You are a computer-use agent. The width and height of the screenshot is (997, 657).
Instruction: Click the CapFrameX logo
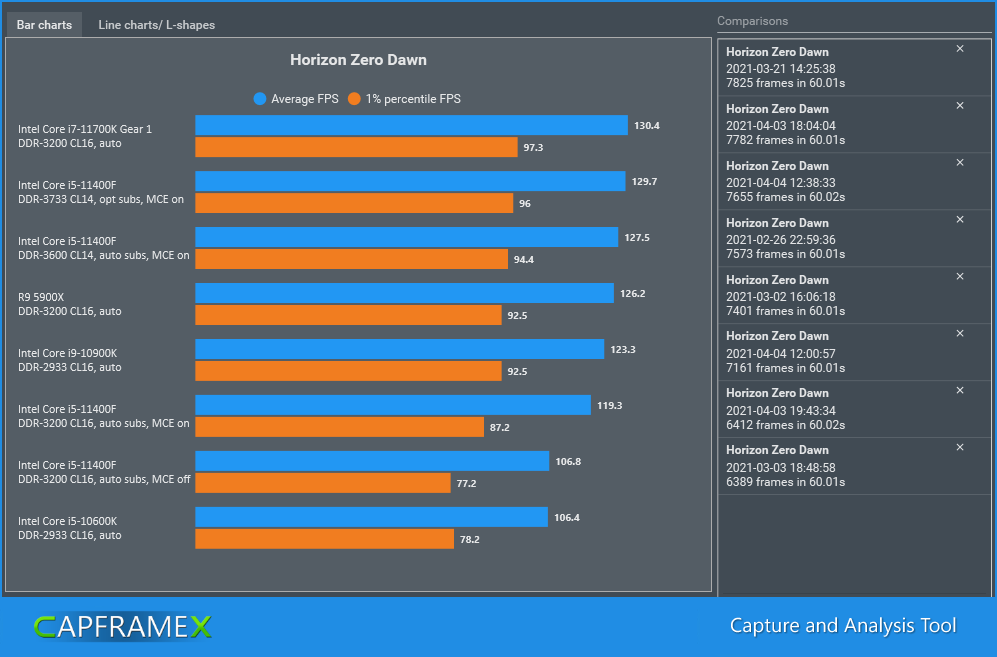coord(123,626)
